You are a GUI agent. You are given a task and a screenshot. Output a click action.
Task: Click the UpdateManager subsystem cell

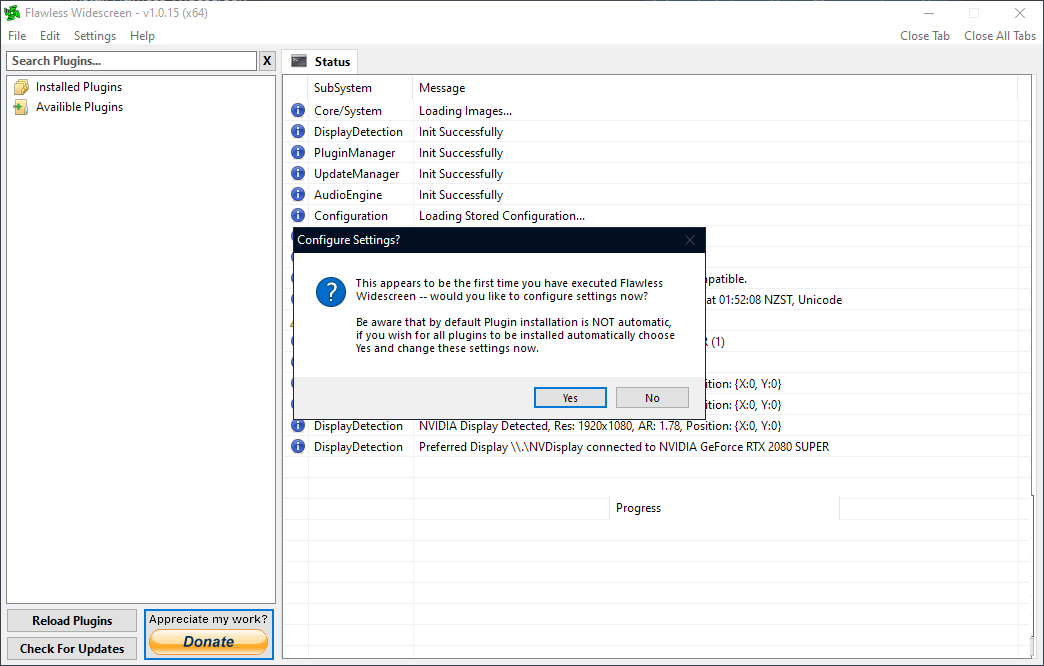(356, 174)
